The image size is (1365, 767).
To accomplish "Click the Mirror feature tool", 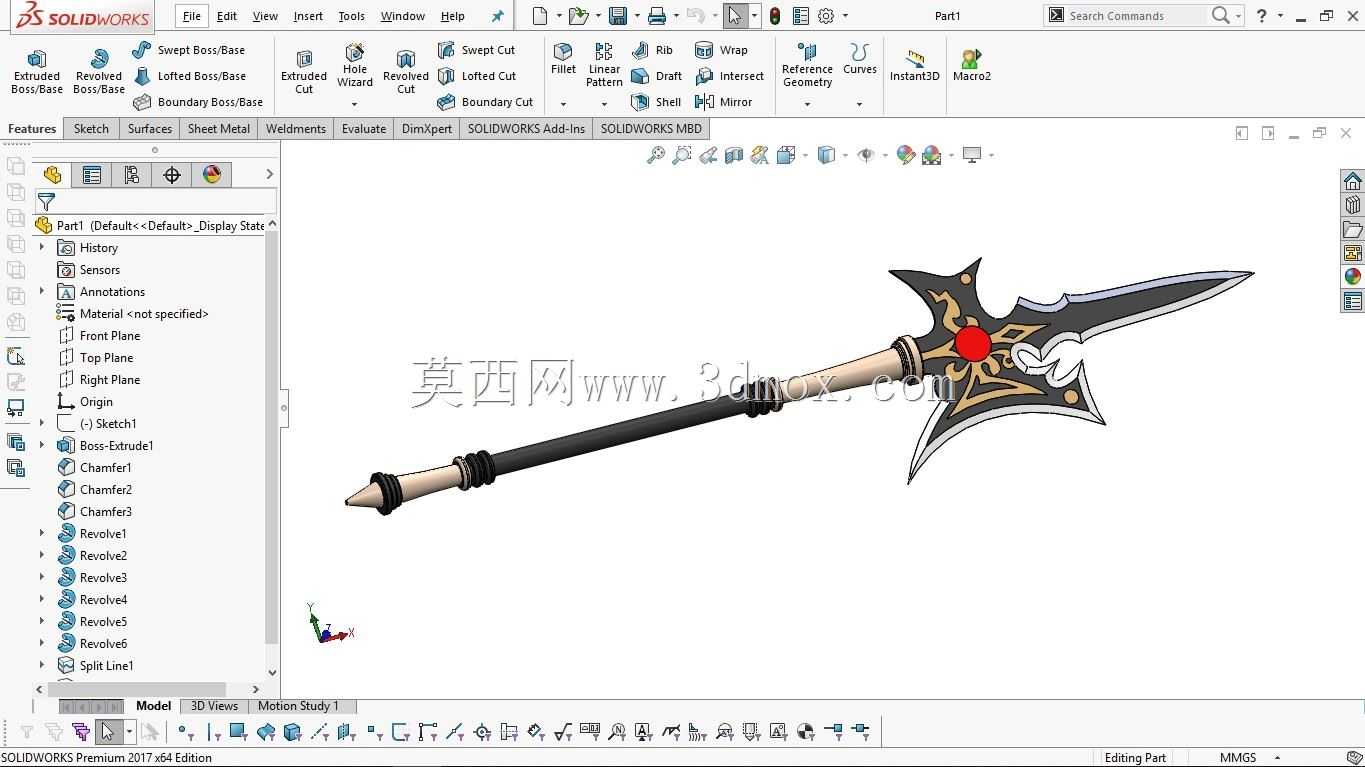I will click(x=723, y=102).
